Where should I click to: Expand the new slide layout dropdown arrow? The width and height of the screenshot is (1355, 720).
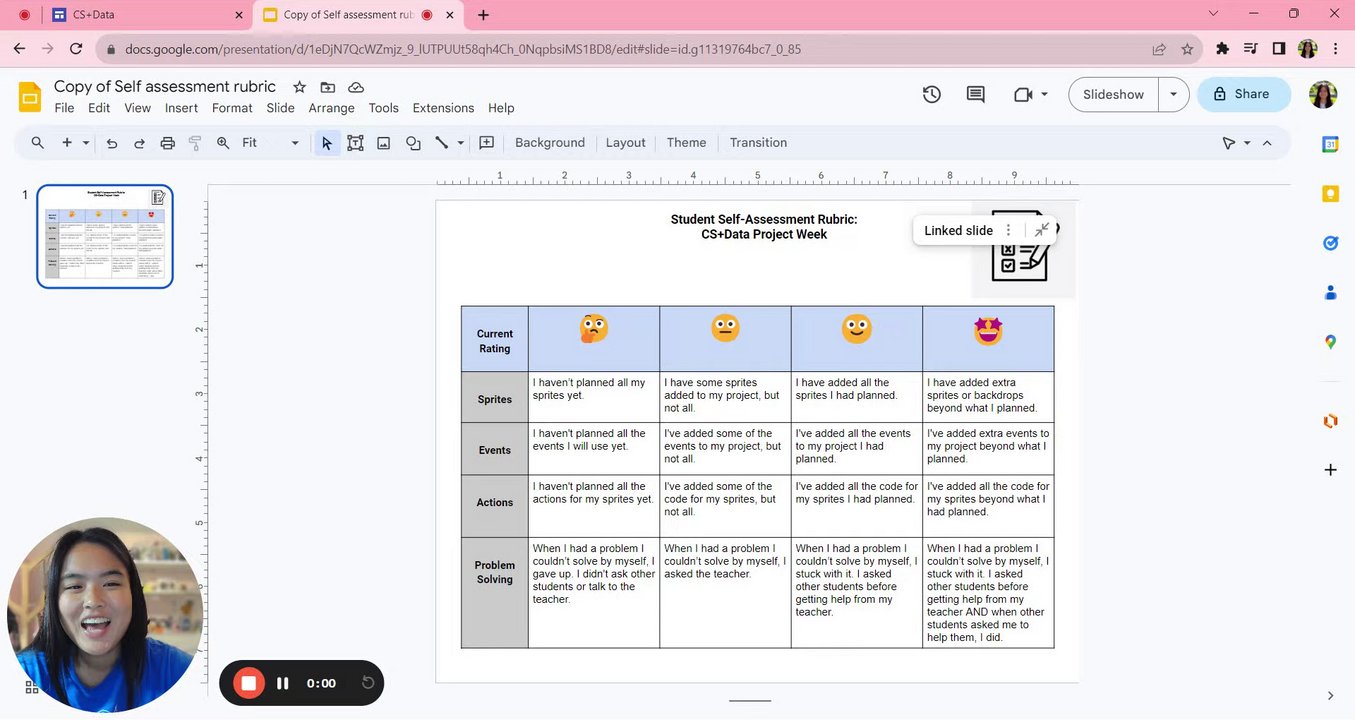pyautogui.click(x=86, y=143)
